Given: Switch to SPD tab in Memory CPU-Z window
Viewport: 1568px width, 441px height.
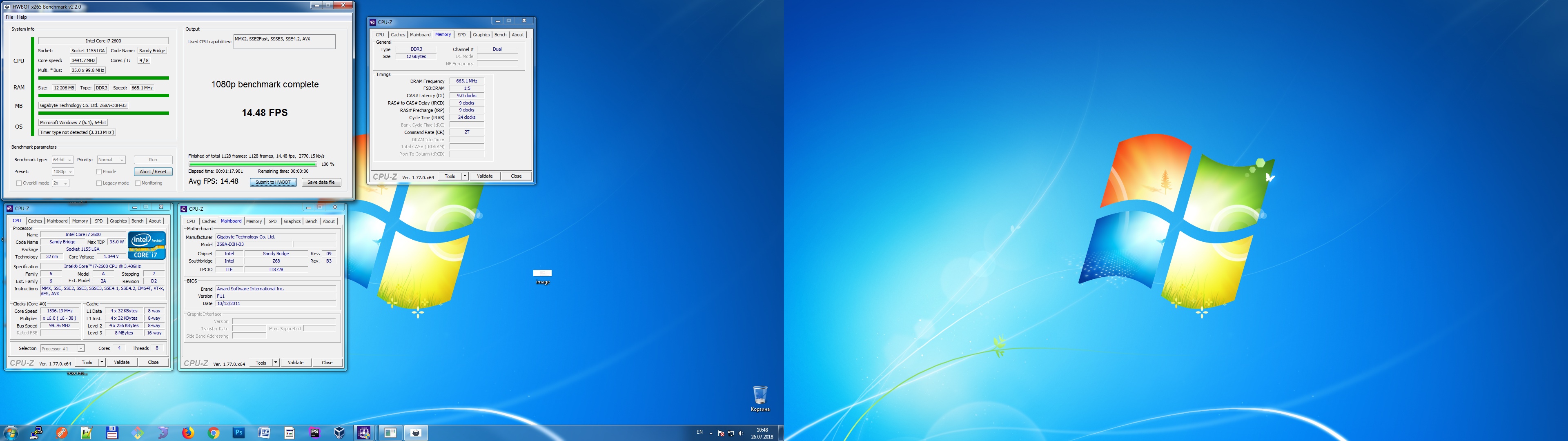Looking at the screenshot, I should tap(461, 35).
